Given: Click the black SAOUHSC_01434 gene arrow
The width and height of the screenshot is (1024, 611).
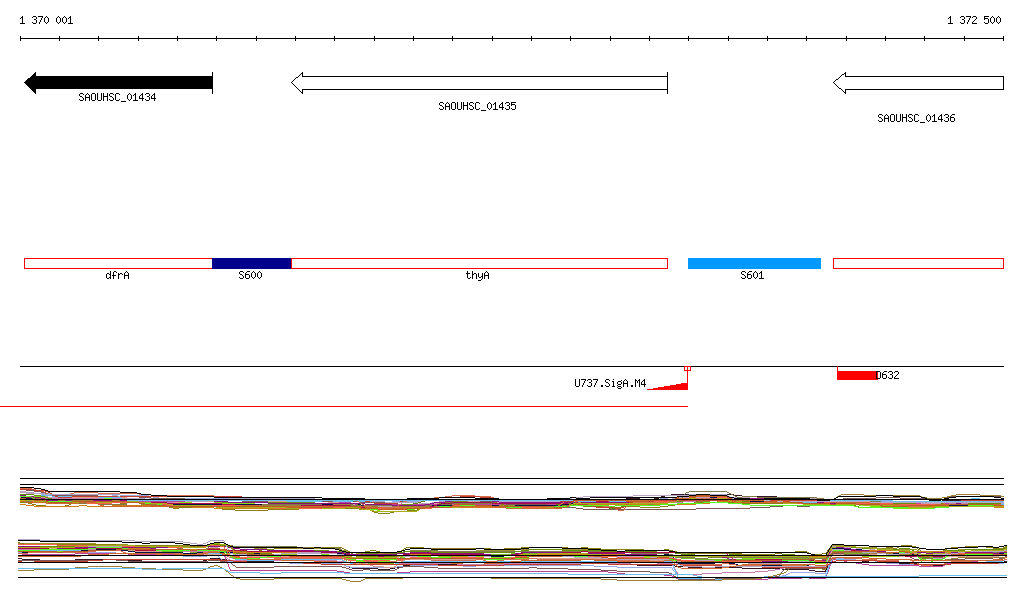Looking at the screenshot, I should tap(118, 83).
